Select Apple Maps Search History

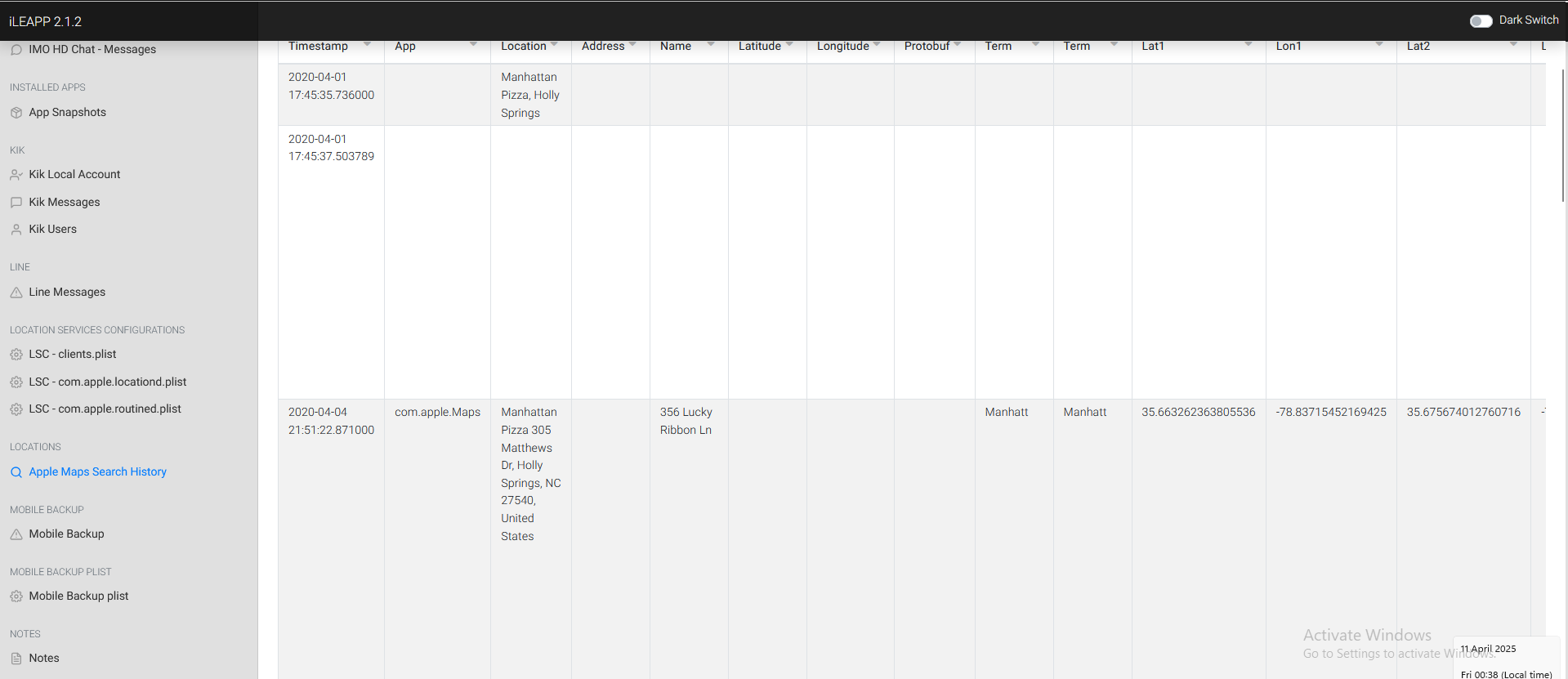pyautogui.click(x=98, y=471)
